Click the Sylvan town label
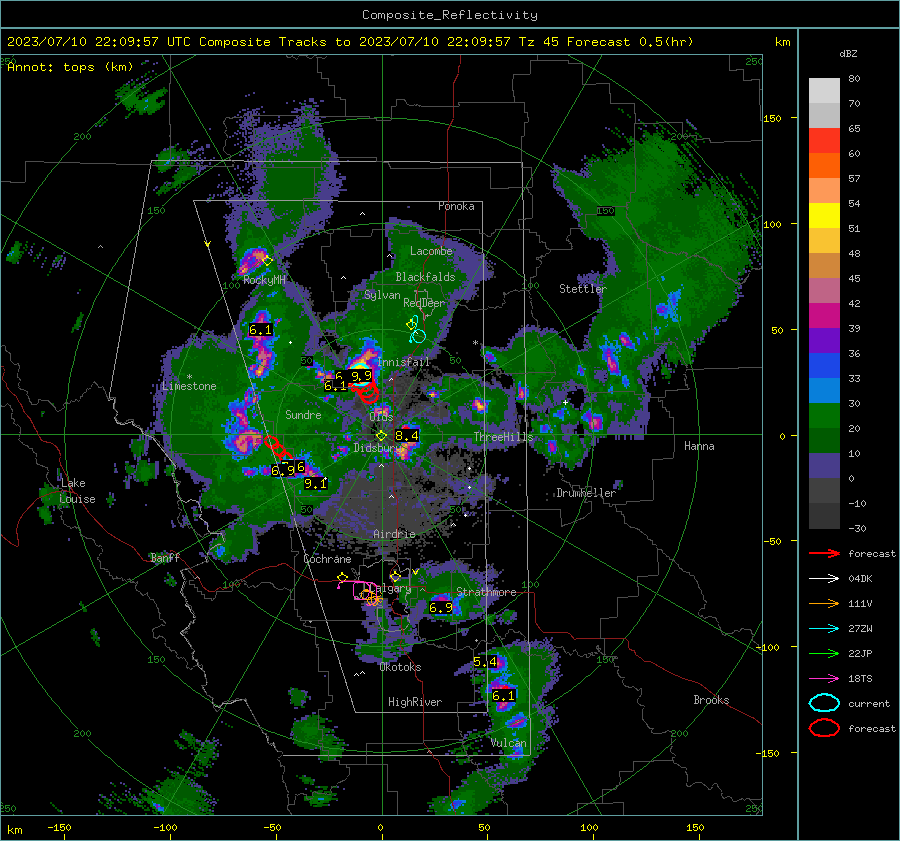Viewport: 900px width, 841px height. [382, 295]
